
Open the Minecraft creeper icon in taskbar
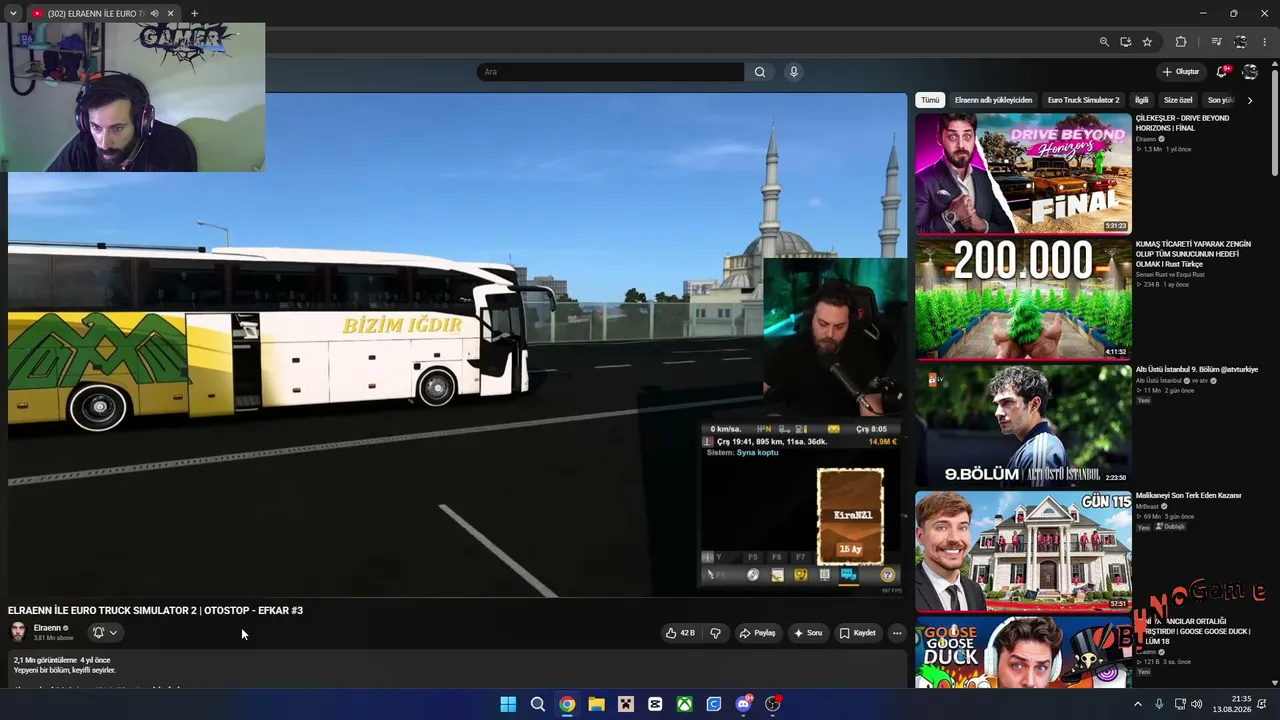pos(626,704)
